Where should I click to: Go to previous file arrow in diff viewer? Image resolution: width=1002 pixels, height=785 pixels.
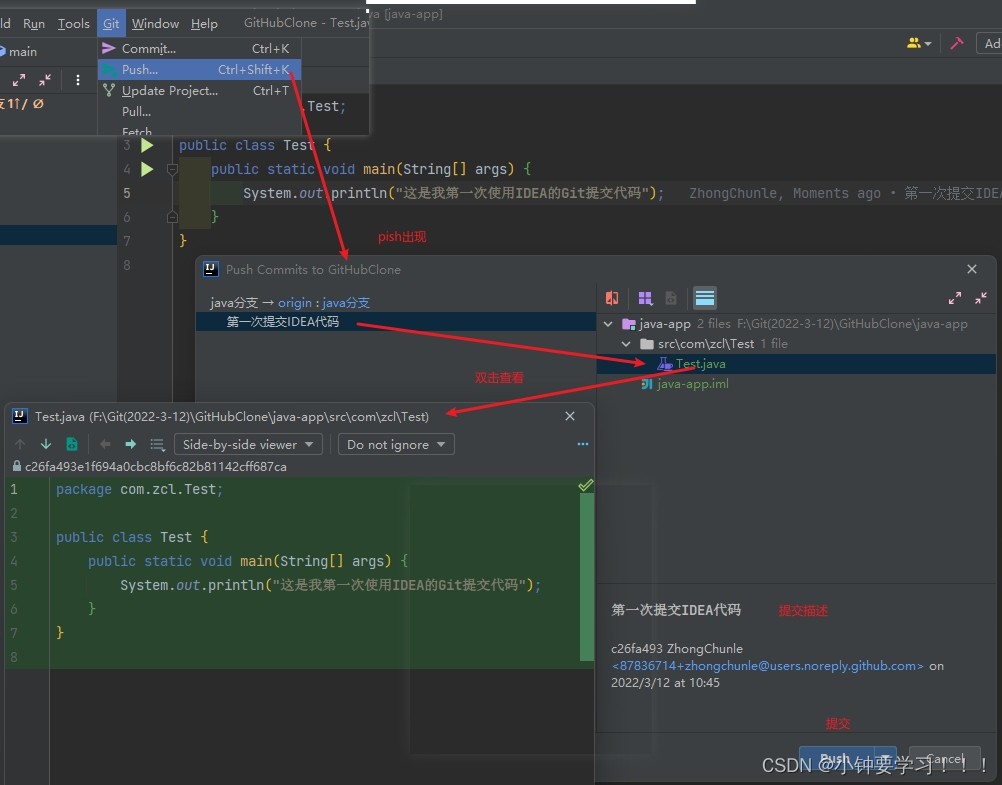click(105, 444)
